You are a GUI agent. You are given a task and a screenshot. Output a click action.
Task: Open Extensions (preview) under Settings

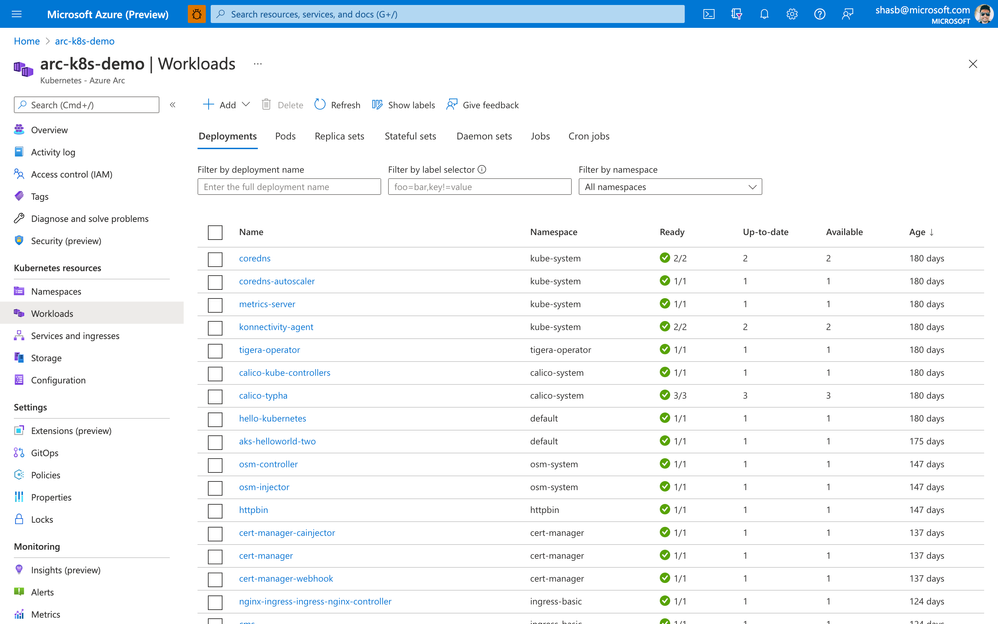pos(71,430)
